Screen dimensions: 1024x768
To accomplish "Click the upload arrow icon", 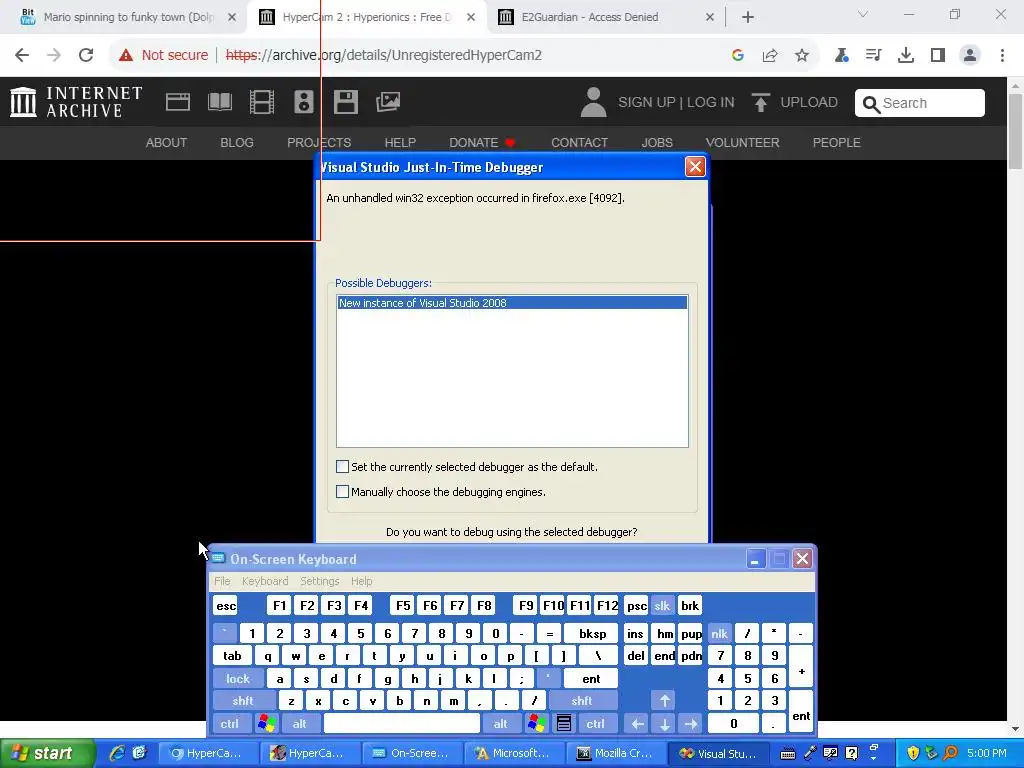I will pos(760,102).
